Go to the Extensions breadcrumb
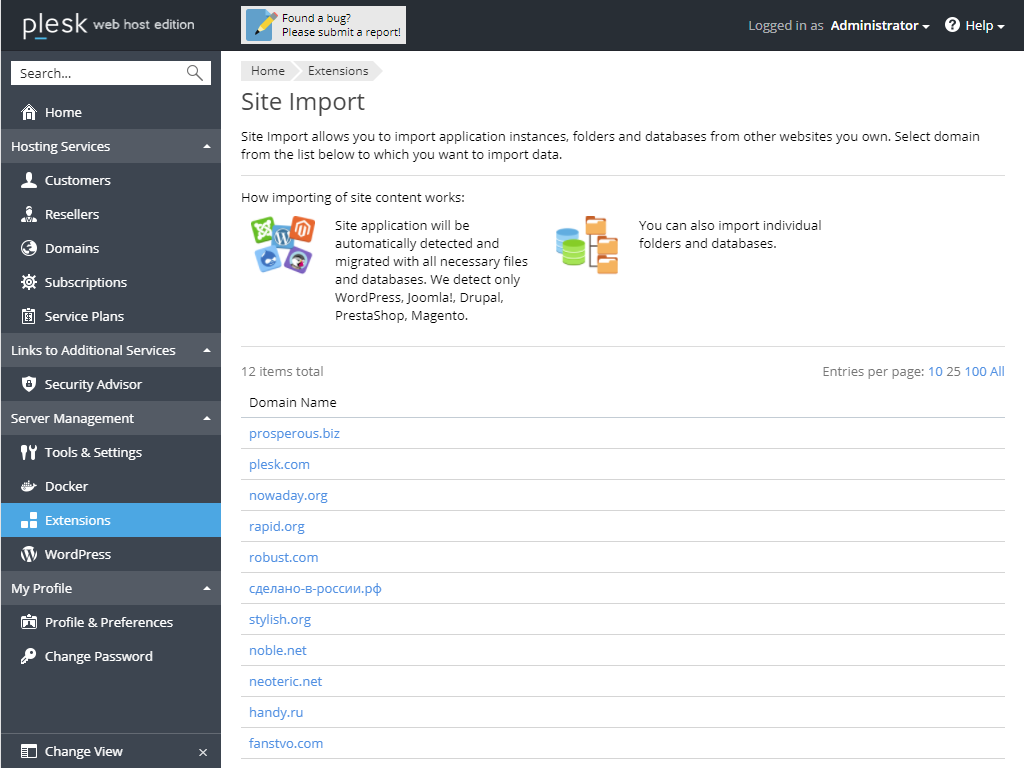The image size is (1024, 768). [x=338, y=71]
